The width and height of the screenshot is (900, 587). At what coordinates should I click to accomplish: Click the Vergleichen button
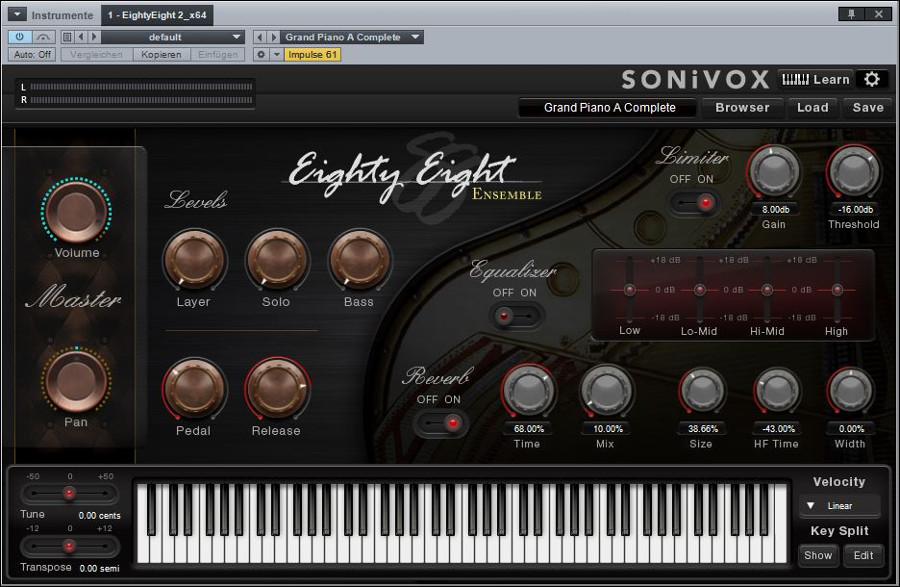click(96, 55)
